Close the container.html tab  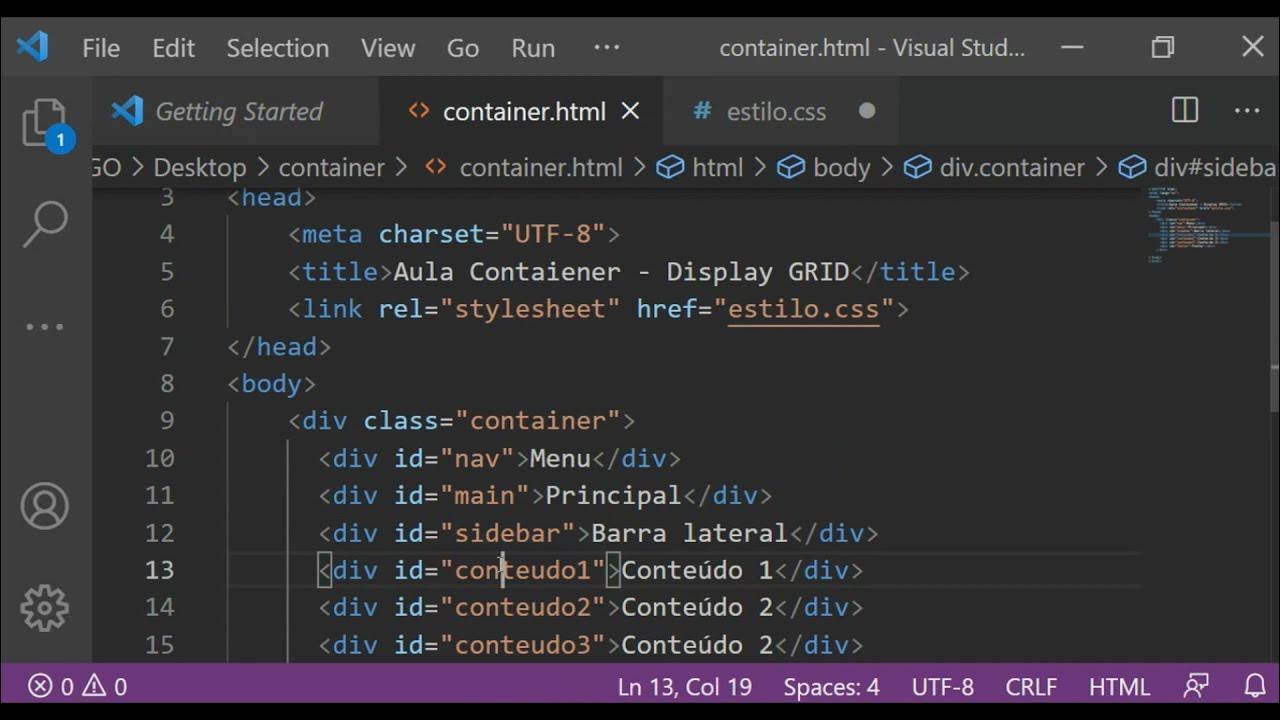(x=630, y=111)
